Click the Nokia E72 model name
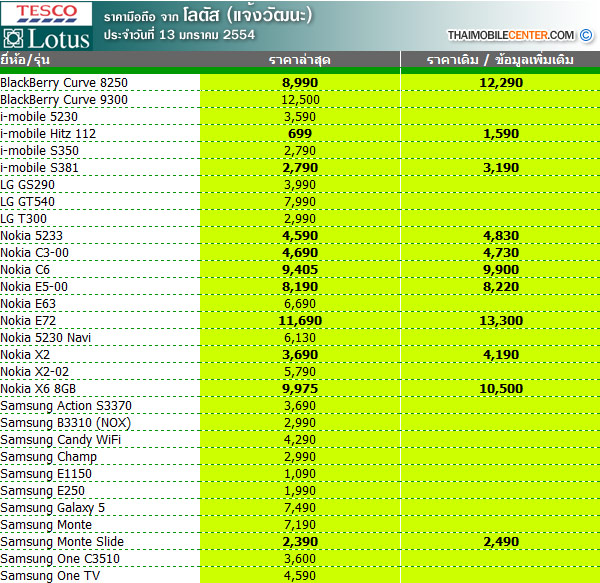Image resolution: width=600 pixels, height=583 pixels. pyautogui.click(x=28, y=321)
